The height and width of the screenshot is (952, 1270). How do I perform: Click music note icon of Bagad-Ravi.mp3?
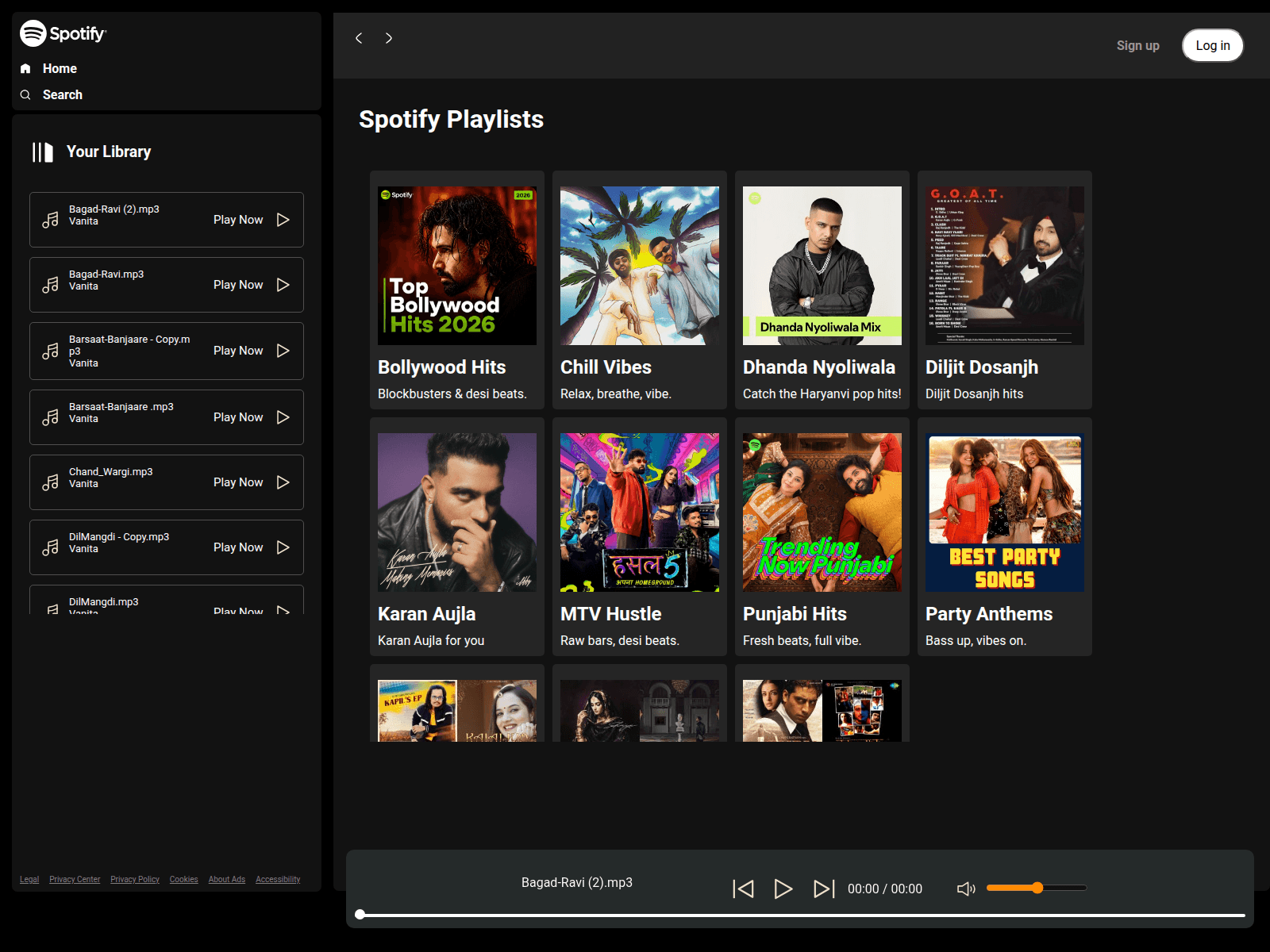coord(51,285)
